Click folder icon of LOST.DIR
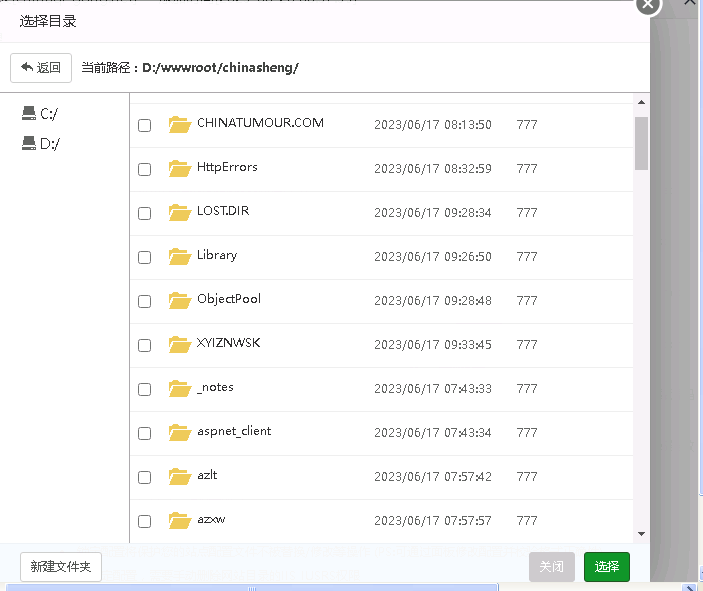Image resolution: width=703 pixels, height=591 pixels. coord(180,213)
